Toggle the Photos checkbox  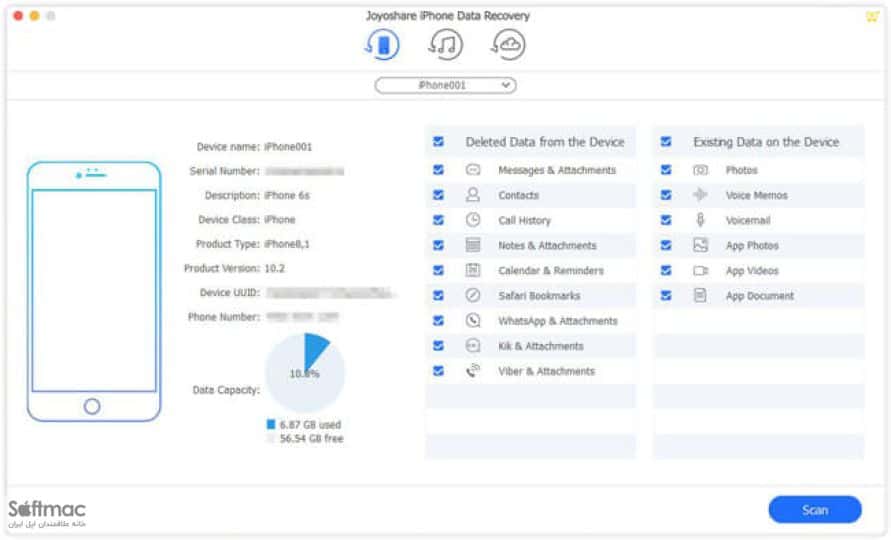coord(666,170)
